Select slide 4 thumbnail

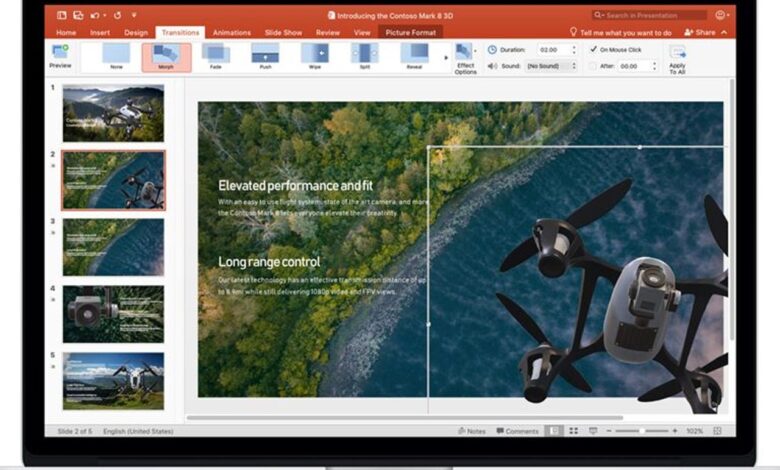(113, 314)
